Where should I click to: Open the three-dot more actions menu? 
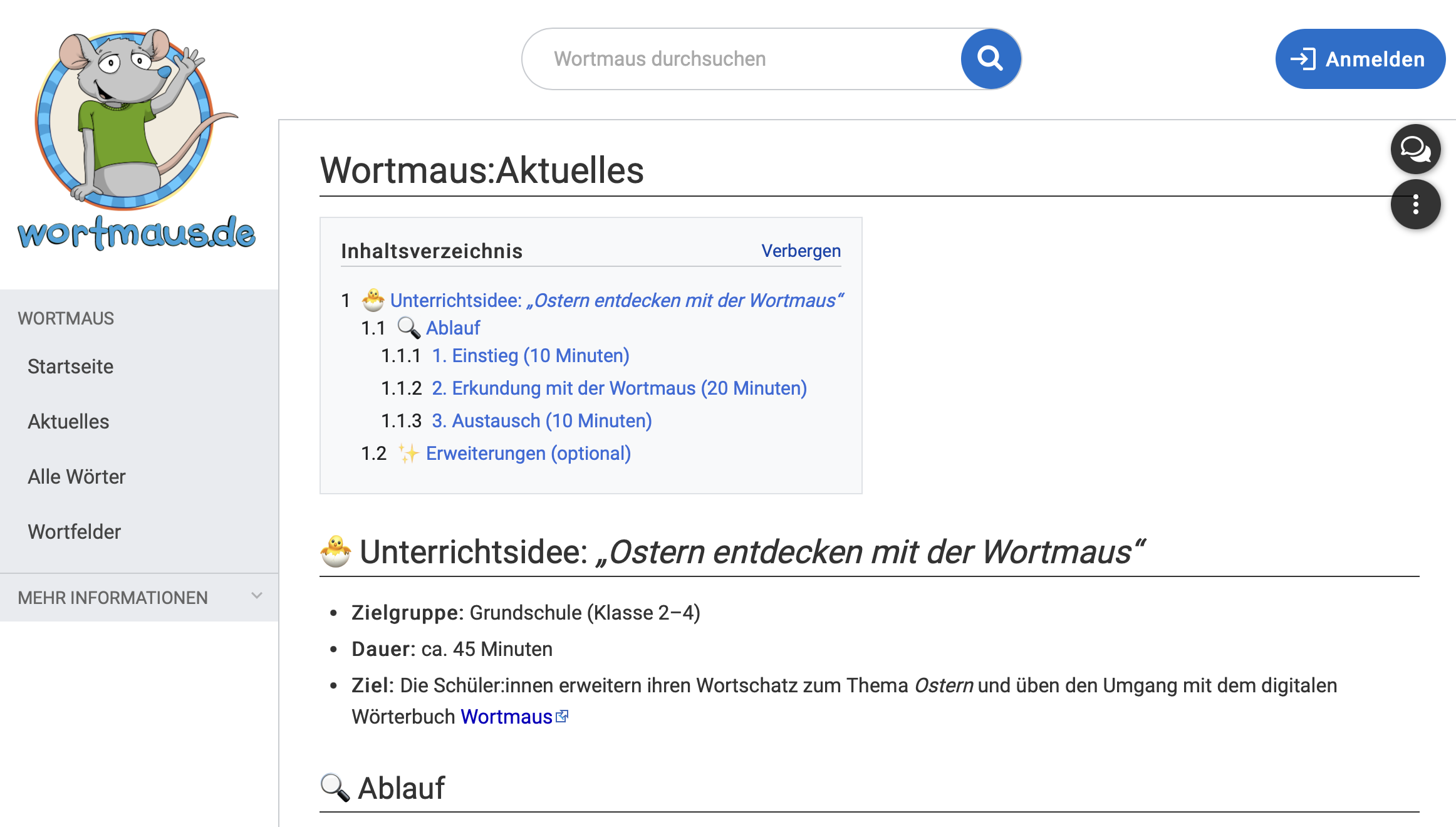[1415, 205]
